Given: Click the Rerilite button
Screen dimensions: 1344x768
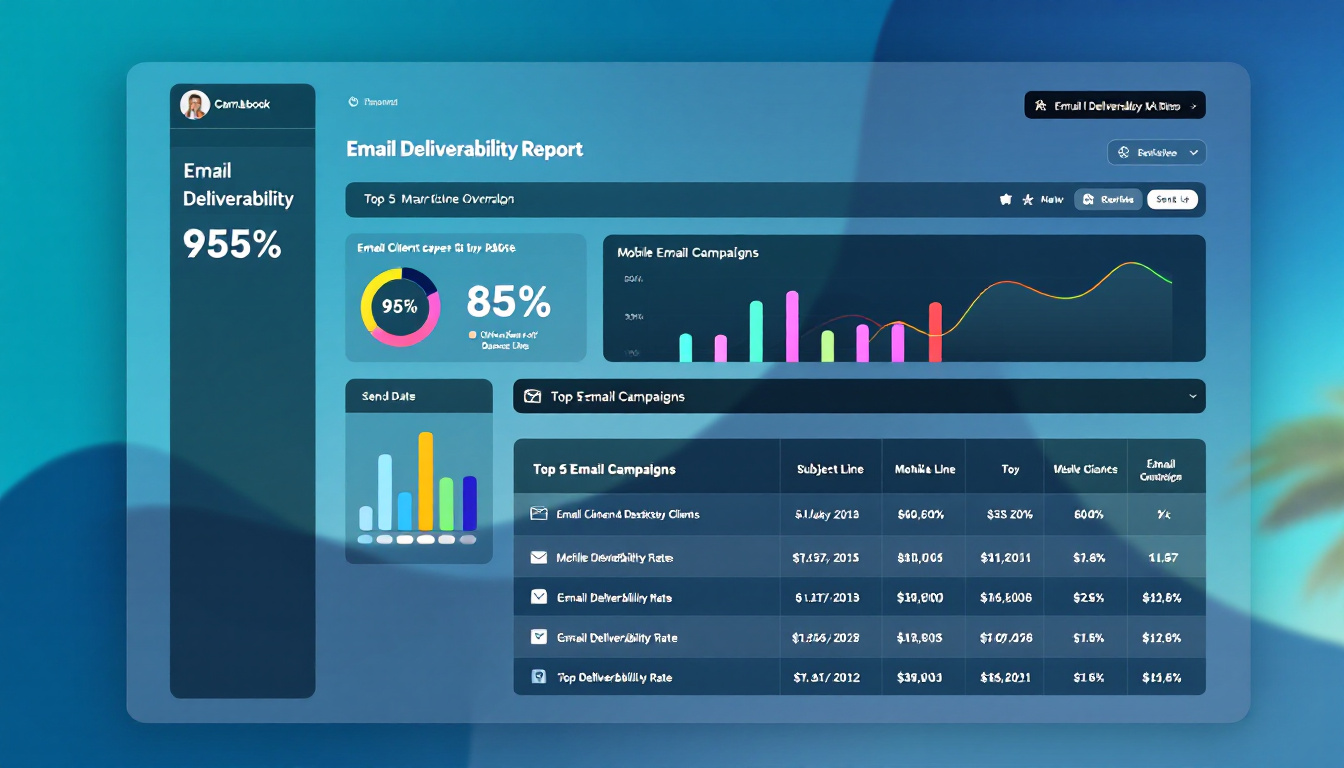Looking at the screenshot, I should tap(1108, 200).
